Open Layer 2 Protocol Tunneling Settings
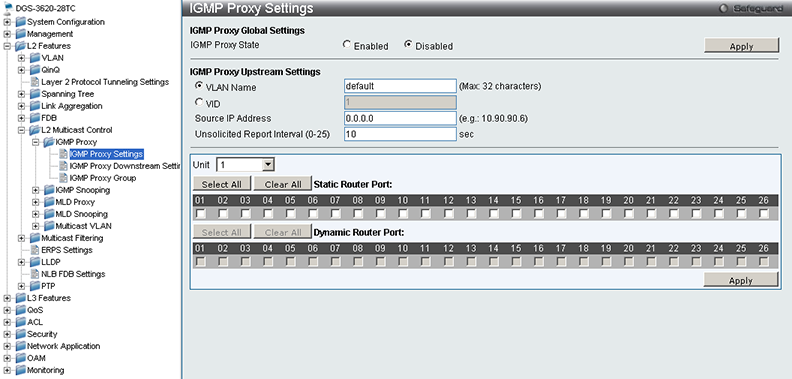The image size is (792, 379). (105, 82)
